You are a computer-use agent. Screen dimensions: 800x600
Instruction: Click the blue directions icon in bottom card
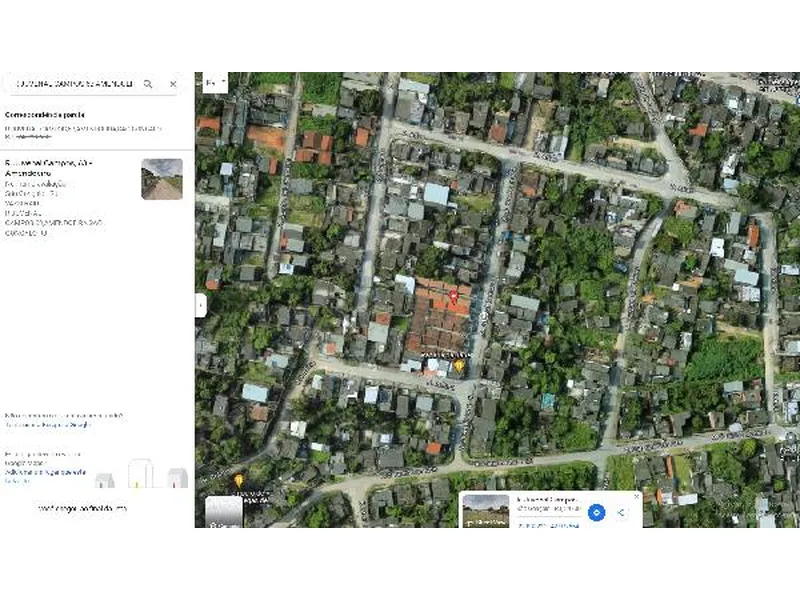click(596, 512)
